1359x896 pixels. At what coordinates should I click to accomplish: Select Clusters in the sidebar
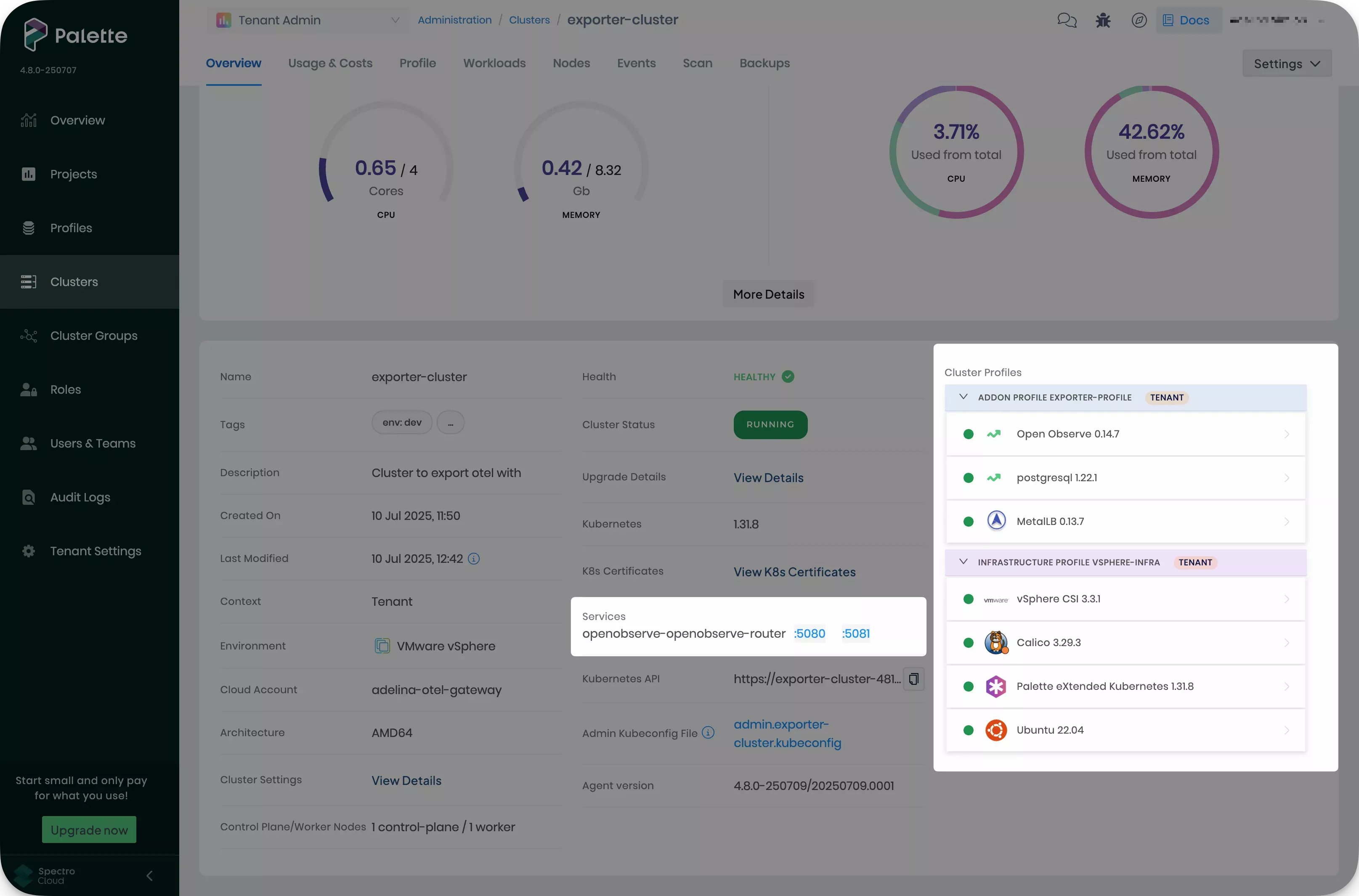point(89,282)
